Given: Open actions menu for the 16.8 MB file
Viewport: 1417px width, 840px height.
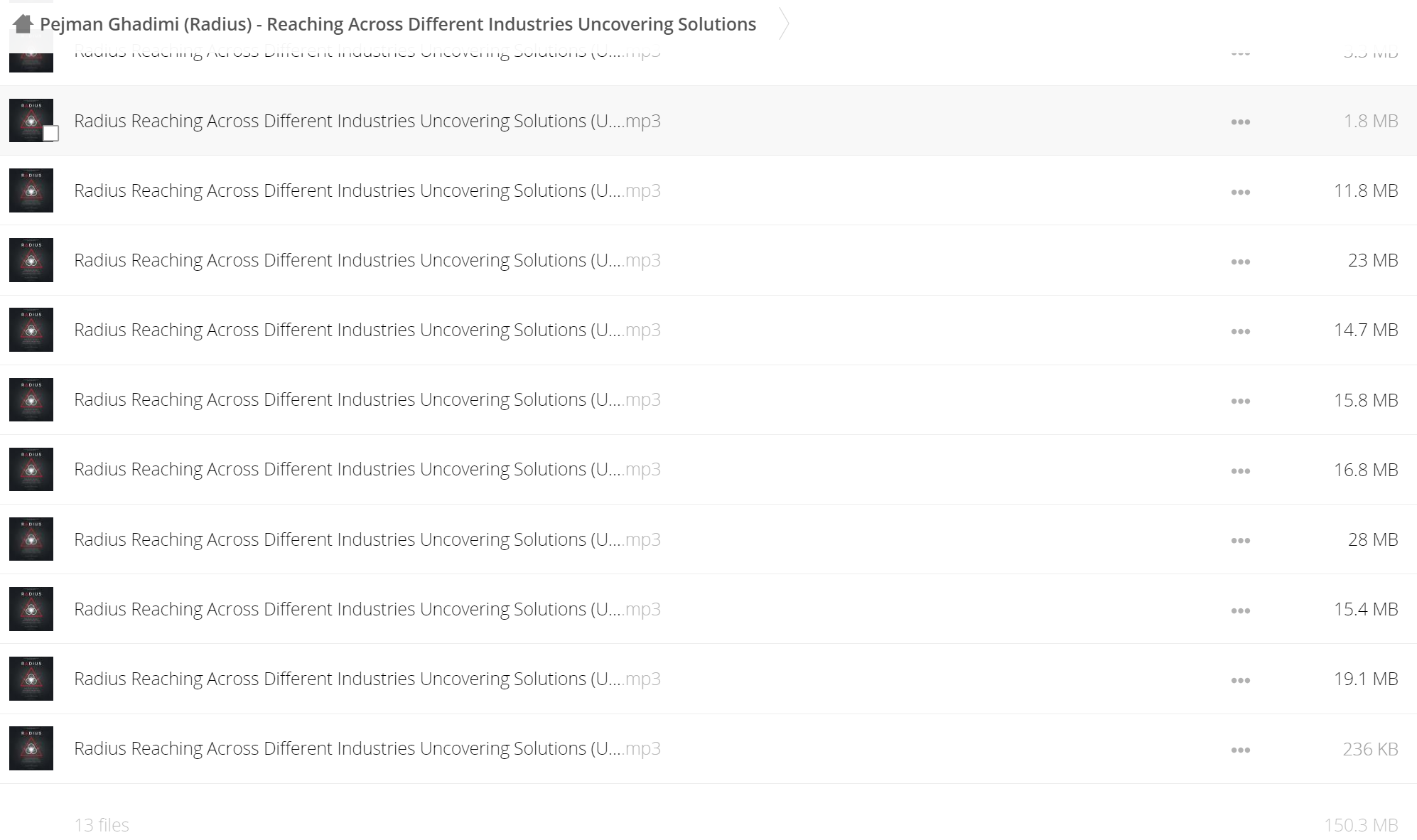Looking at the screenshot, I should tap(1241, 471).
